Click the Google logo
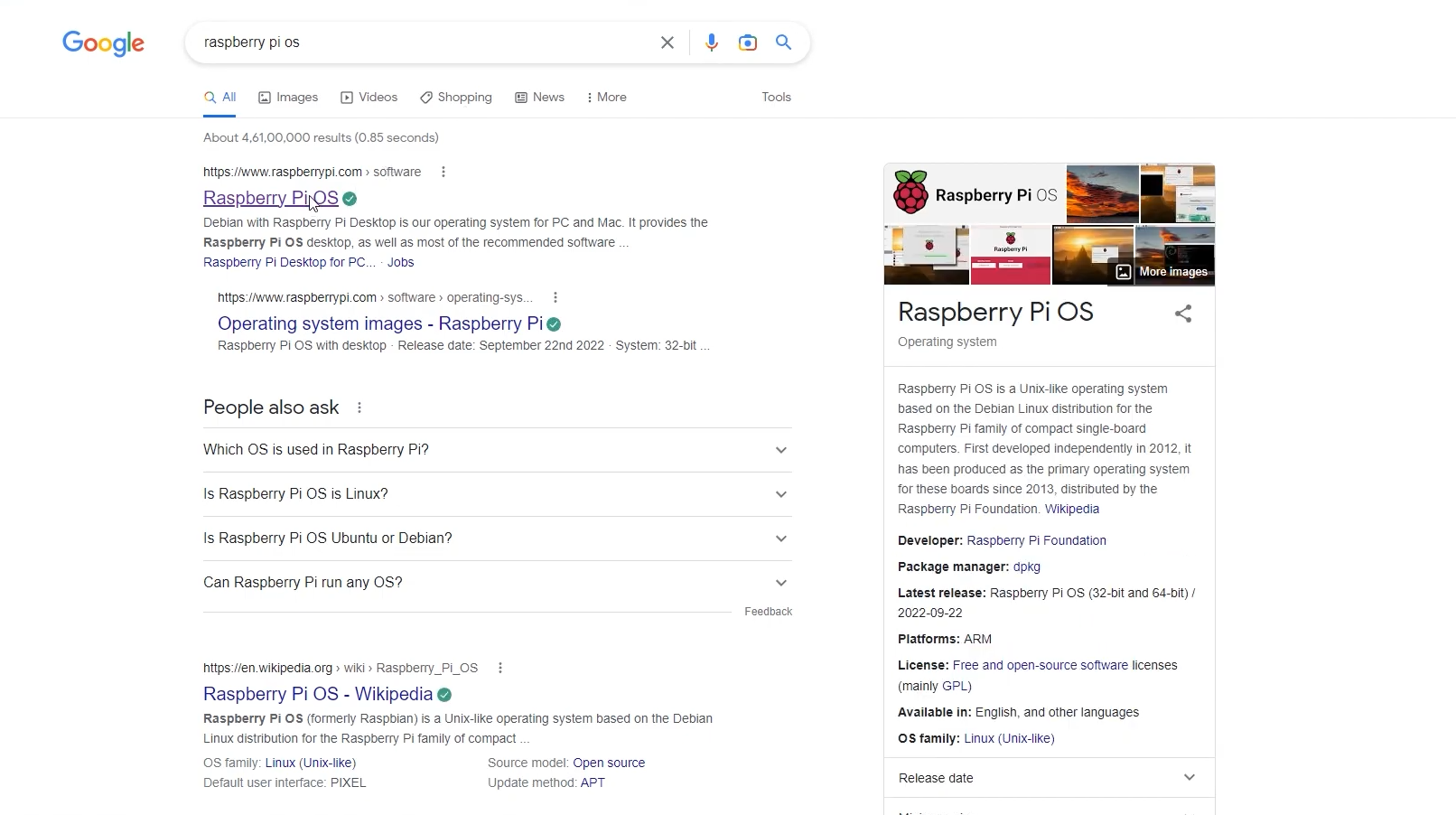Image resolution: width=1456 pixels, height=815 pixels. pos(103,42)
